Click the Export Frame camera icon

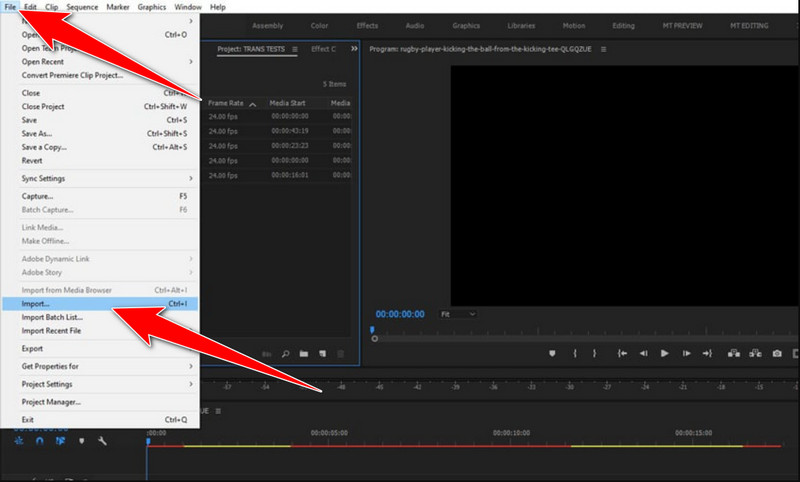click(777, 353)
